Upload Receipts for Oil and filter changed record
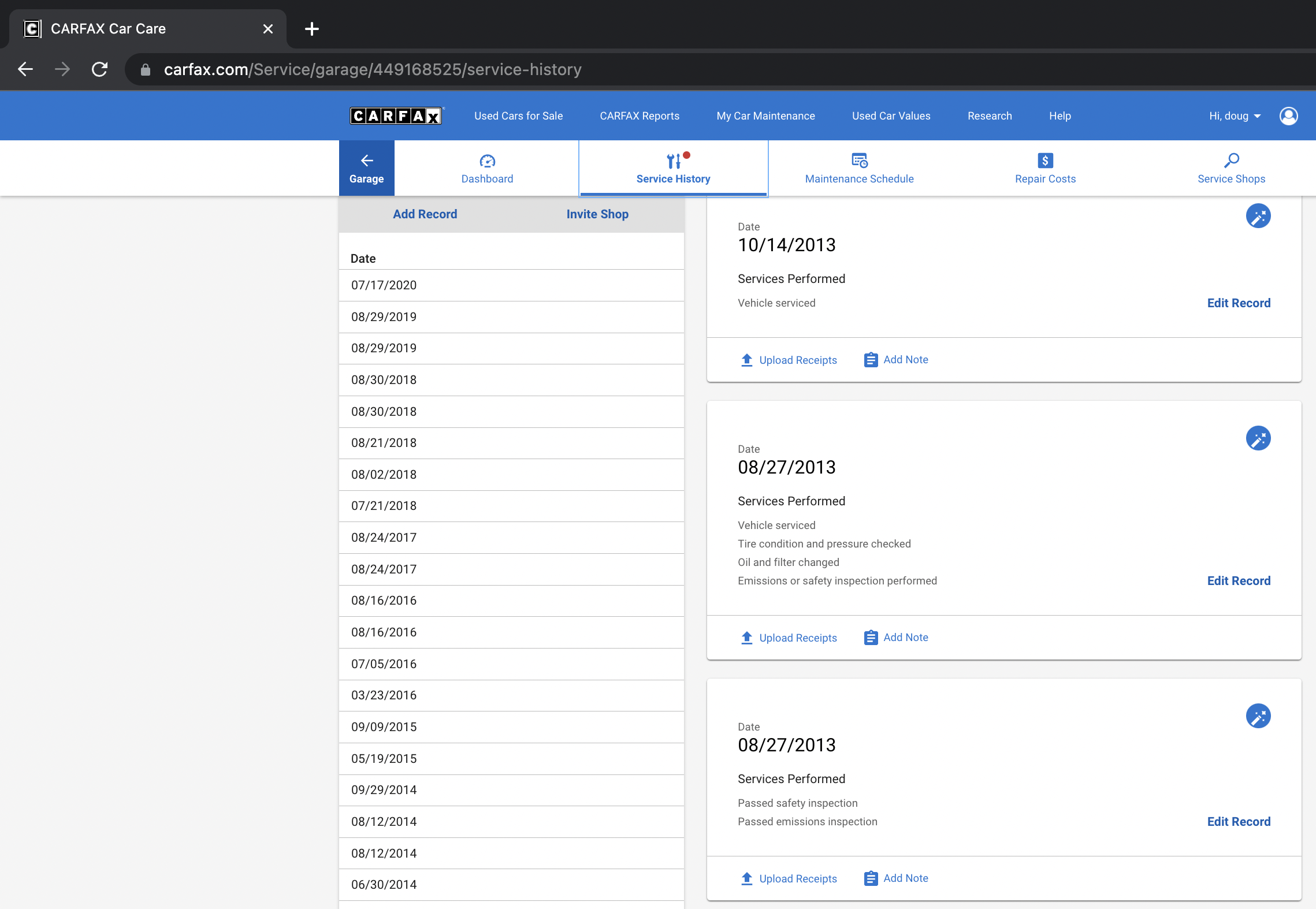 (789, 638)
